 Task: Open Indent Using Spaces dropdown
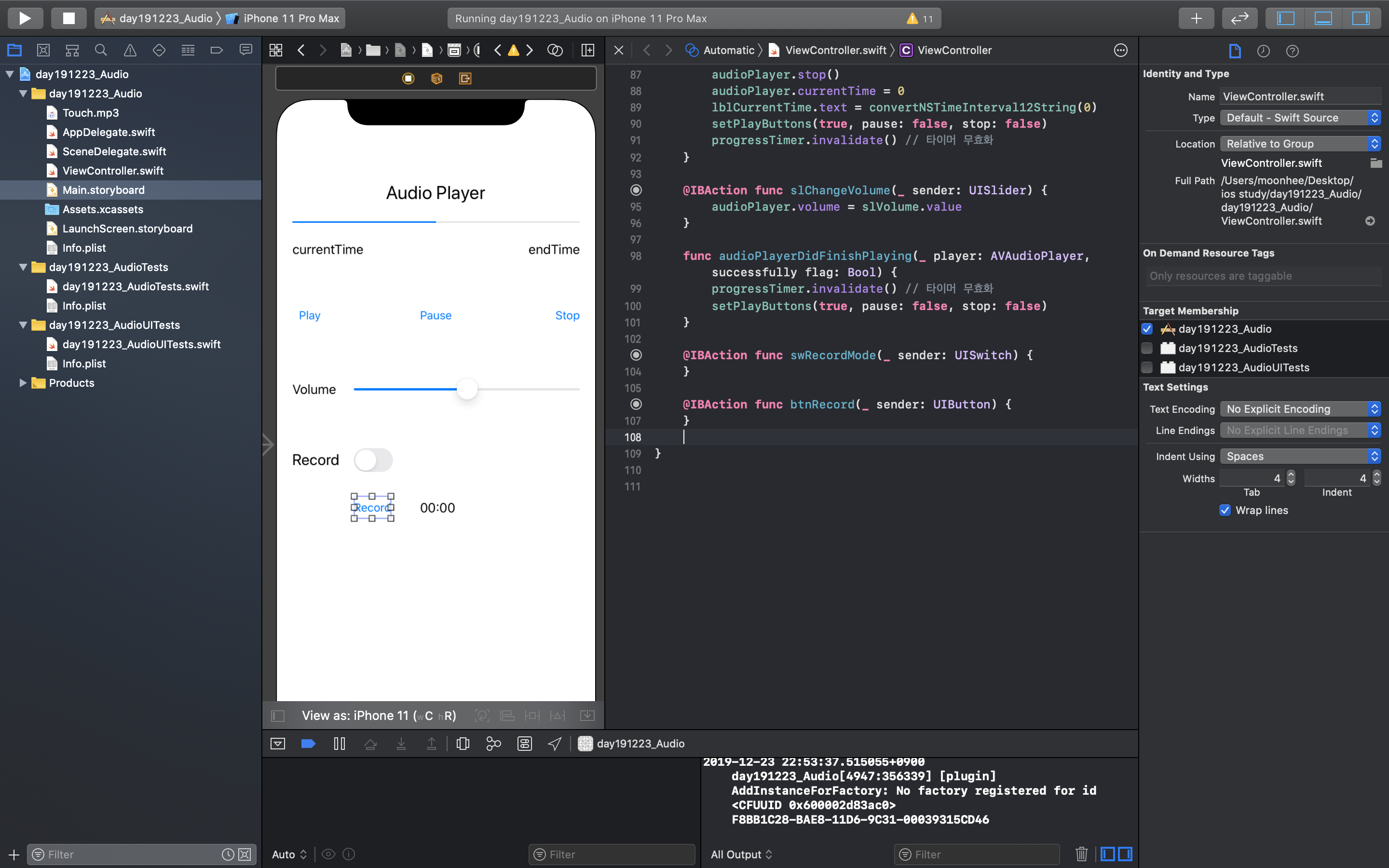[x=1299, y=456]
